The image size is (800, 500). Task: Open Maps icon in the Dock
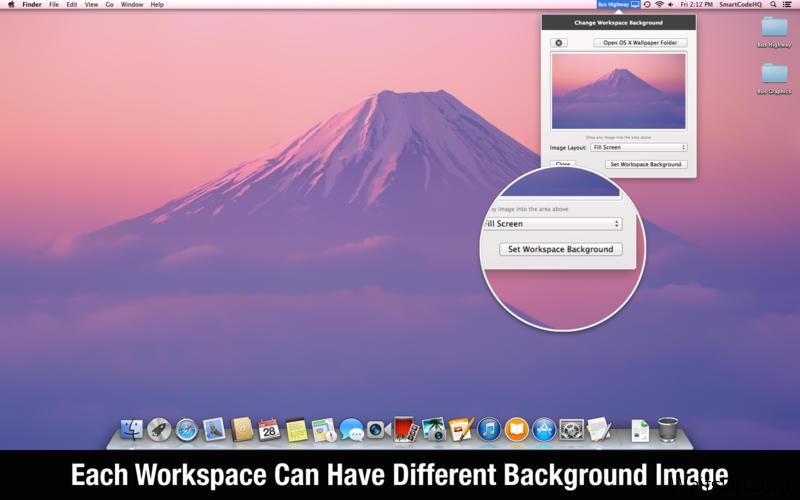(324, 430)
